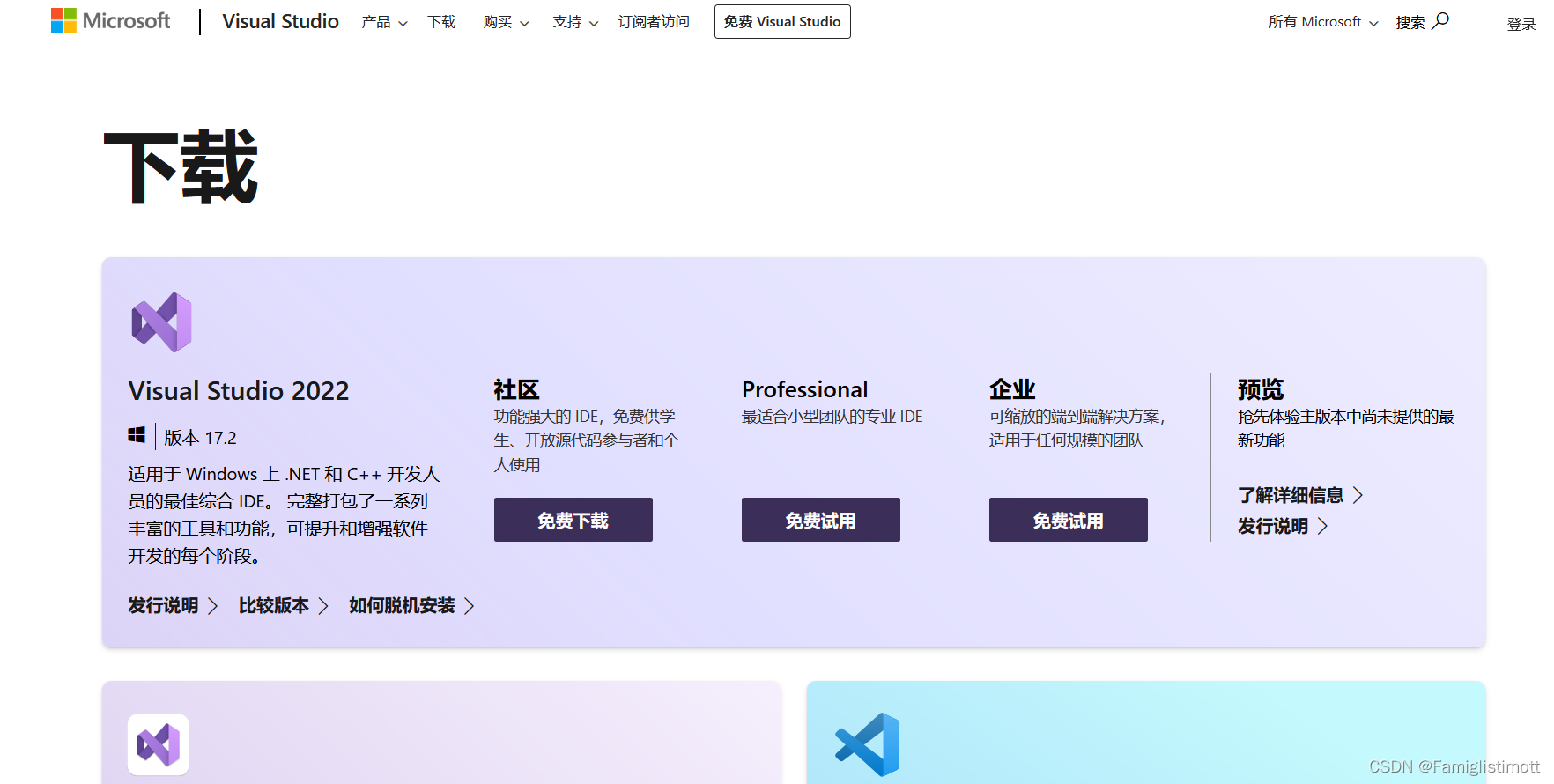
Task: Expand the 产品 dropdown menu
Action: (384, 22)
